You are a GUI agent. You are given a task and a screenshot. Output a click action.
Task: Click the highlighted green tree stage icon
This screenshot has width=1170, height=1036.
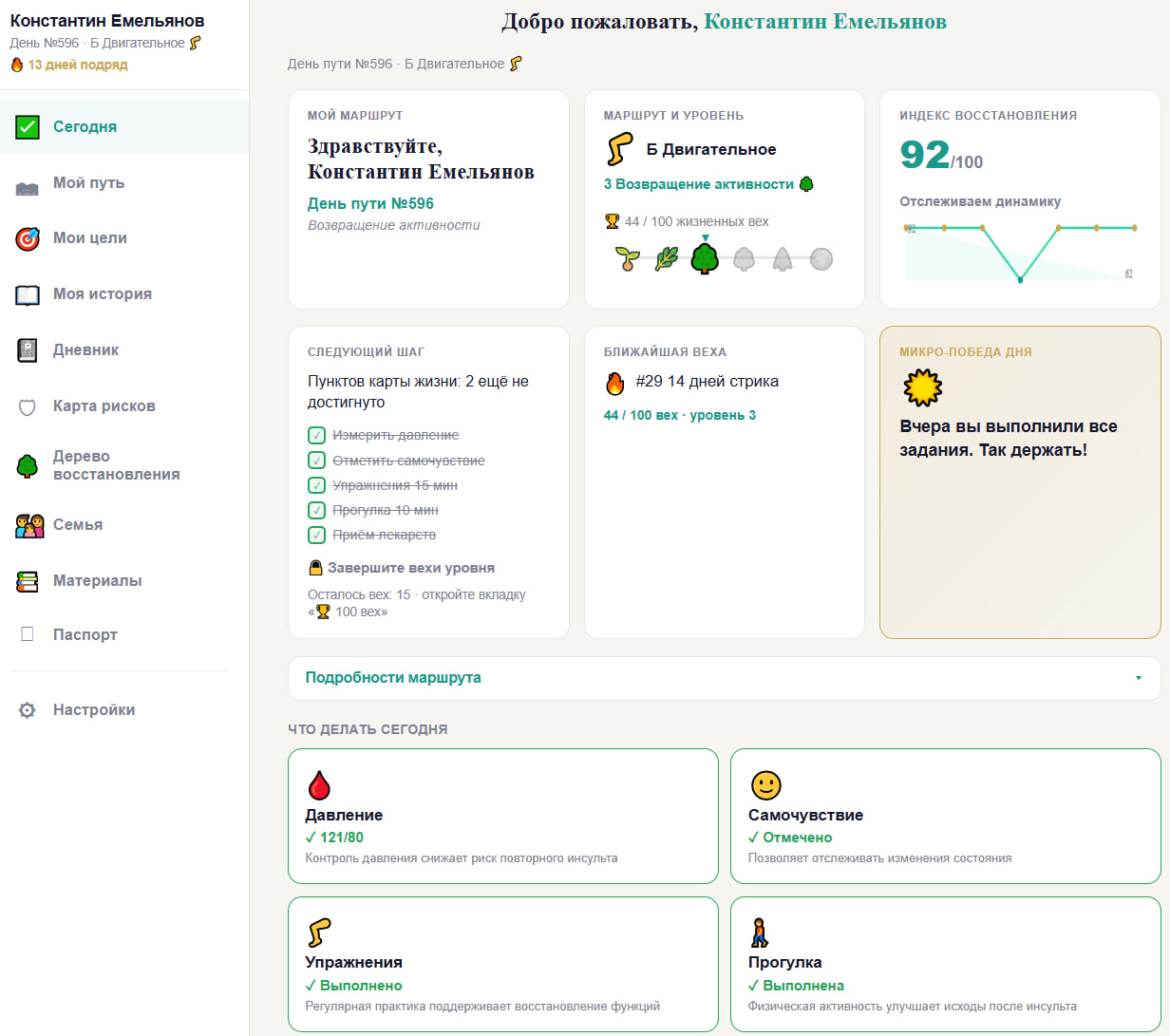coord(705,257)
